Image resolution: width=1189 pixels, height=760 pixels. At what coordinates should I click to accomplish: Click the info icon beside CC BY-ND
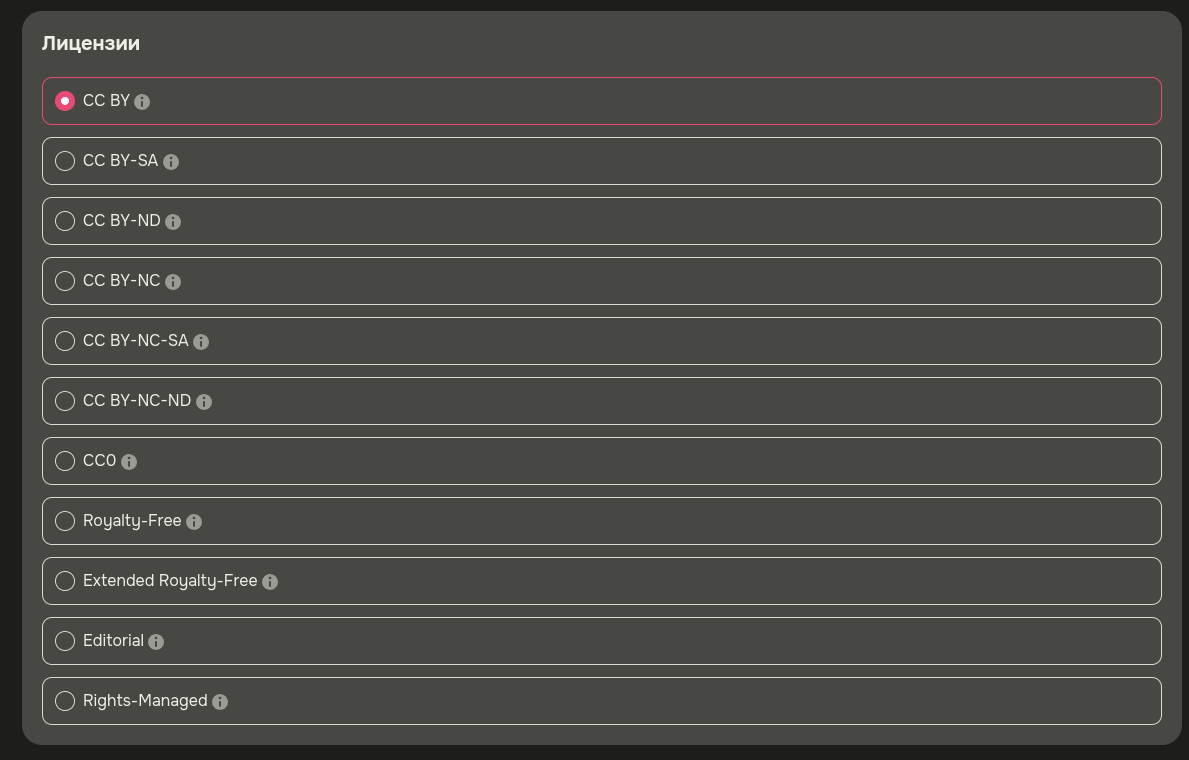[x=173, y=222]
